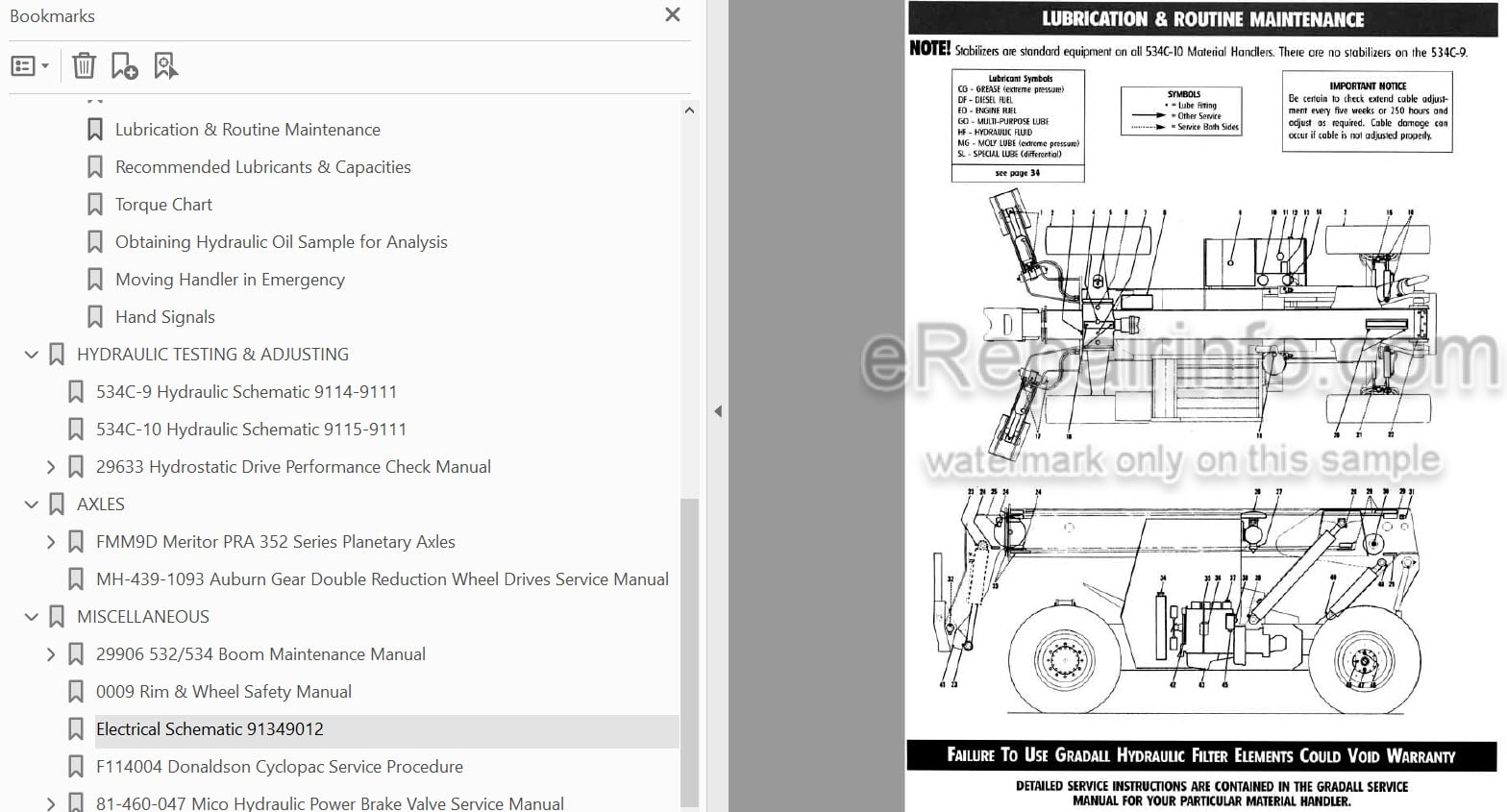This screenshot has height=812, width=1507.
Task: Click 'see page 34' text in legend
Action: click(1018, 173)
